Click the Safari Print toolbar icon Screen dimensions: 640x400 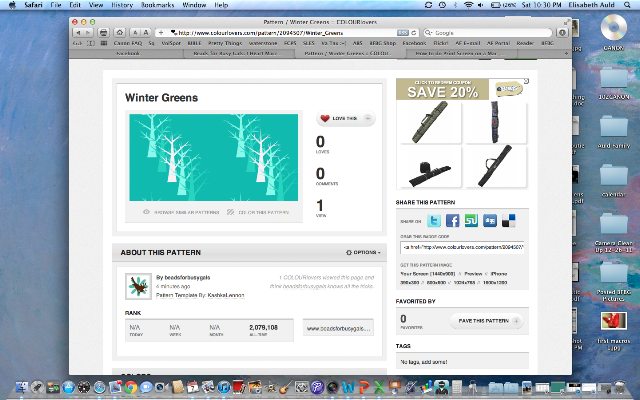pyautogui.click(x=104, y=33)
